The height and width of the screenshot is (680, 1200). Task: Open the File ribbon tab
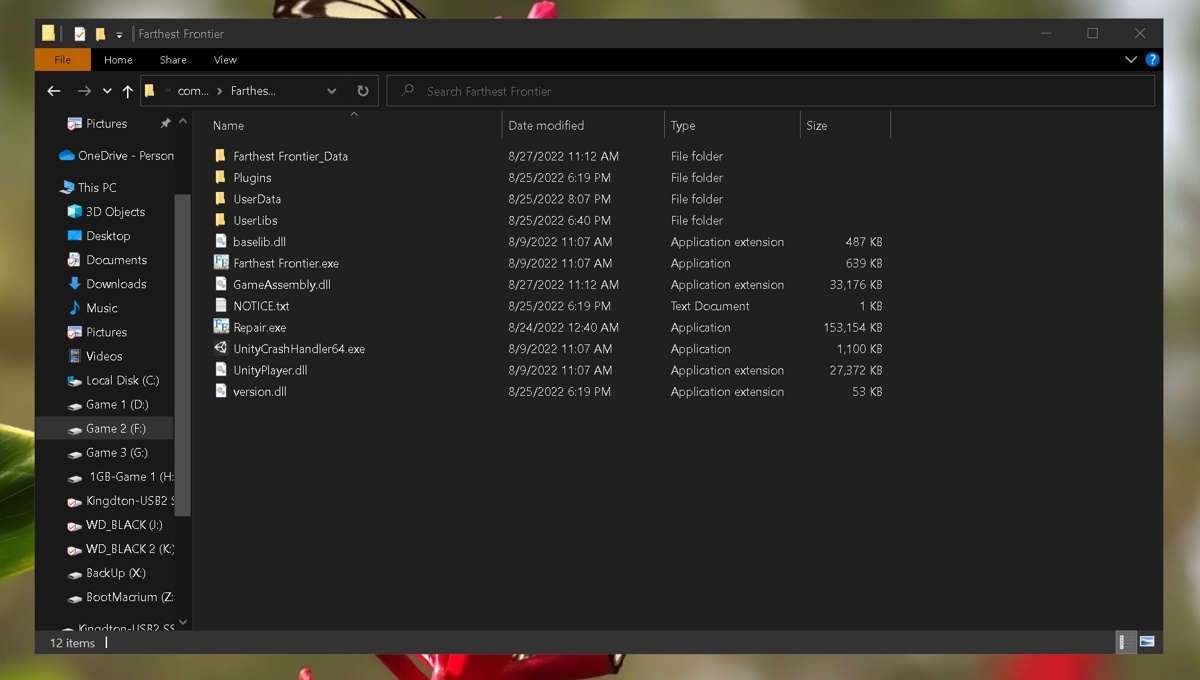(x=62, y=60)
